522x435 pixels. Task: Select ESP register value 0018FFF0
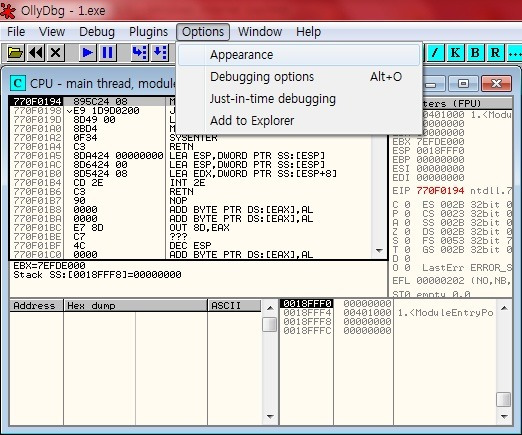[440, 151]
